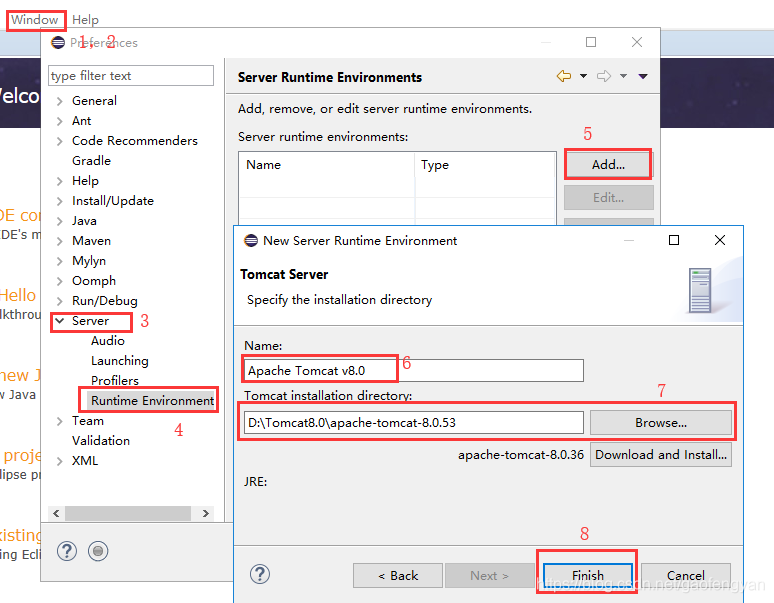Screen dimensions: 774x603
Task: Click the type filter text field
Action: click(131, 75)
